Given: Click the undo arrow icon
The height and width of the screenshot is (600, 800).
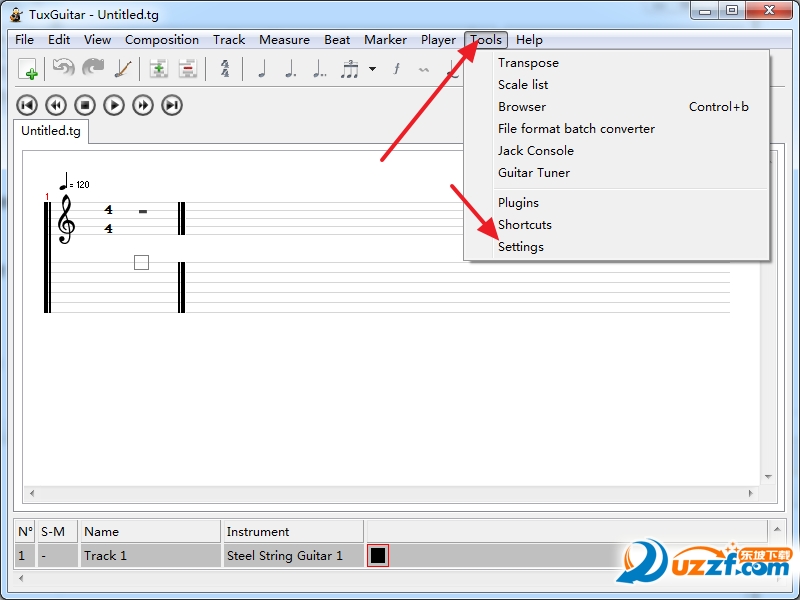Looking at the screenshot, I should click(64, 68).
